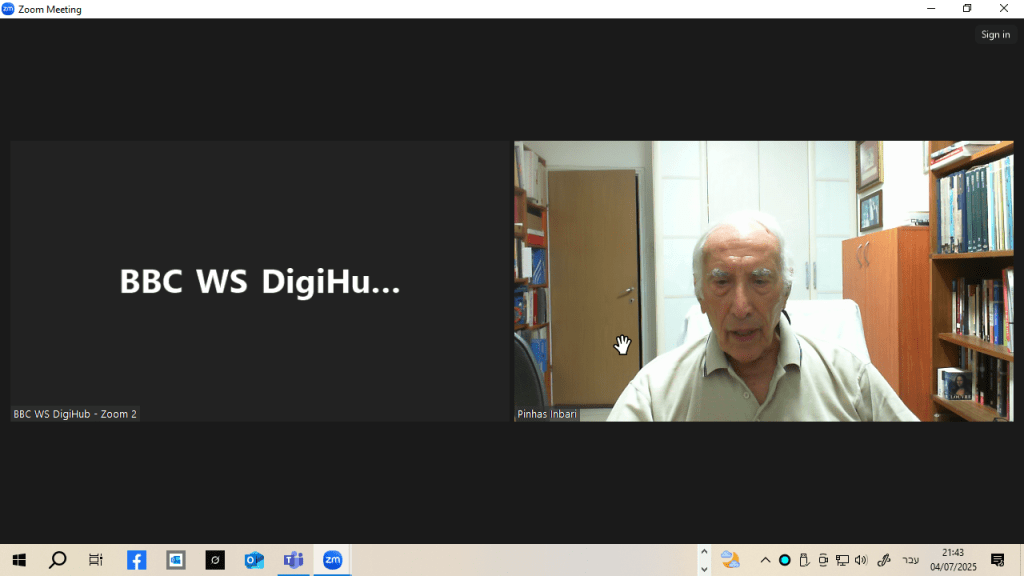This screenshot has height=576, width=1024.
Task: Open the black slashed-circle app in taskbar
Action: [x=215, y=560]
